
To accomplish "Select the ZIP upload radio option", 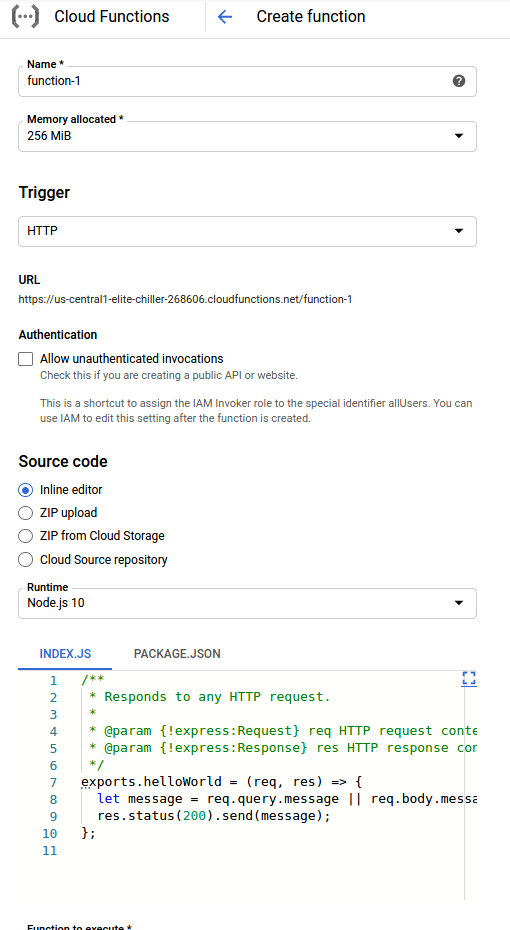I will 26,512.
